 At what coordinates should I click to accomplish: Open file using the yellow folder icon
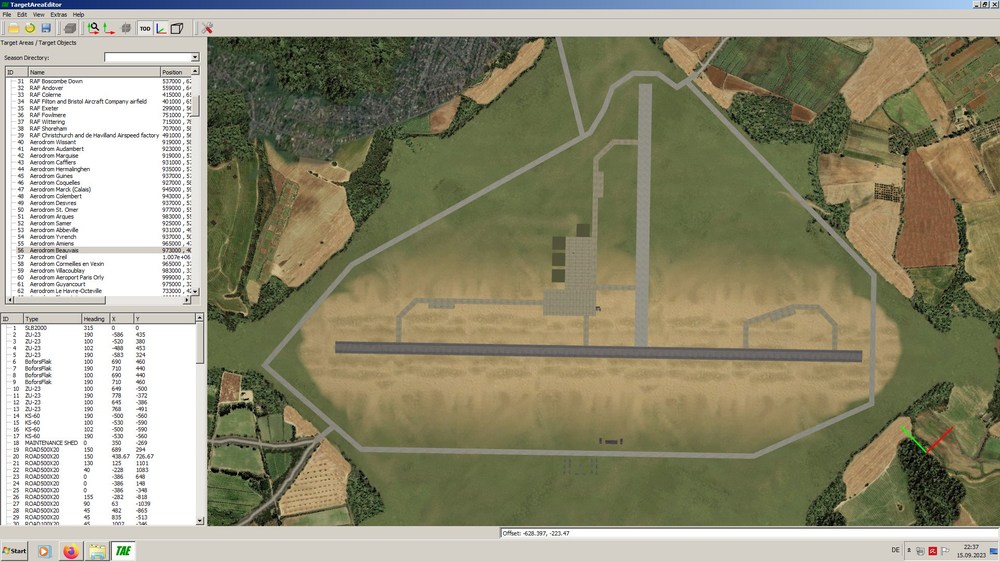coord(13,28)
